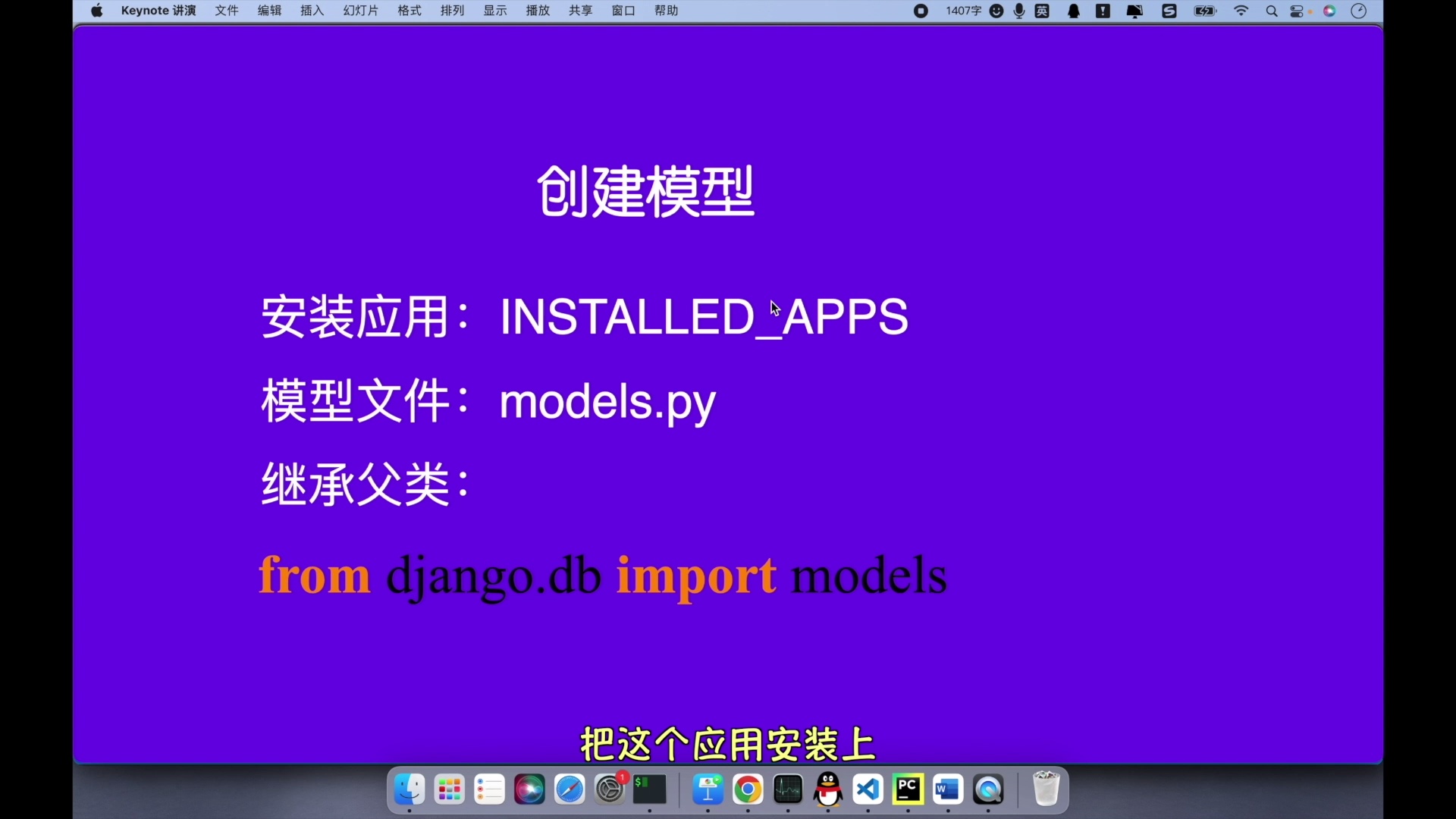This screenshot has height=819, width=1456.
Task: Open QQ from the Dock
Action: click(827, 790)
